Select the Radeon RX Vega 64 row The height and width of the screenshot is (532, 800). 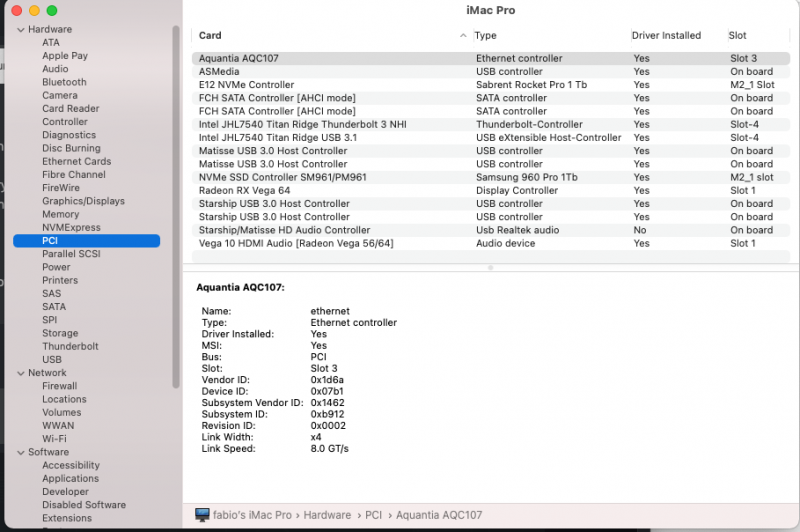tap(491, 190)
